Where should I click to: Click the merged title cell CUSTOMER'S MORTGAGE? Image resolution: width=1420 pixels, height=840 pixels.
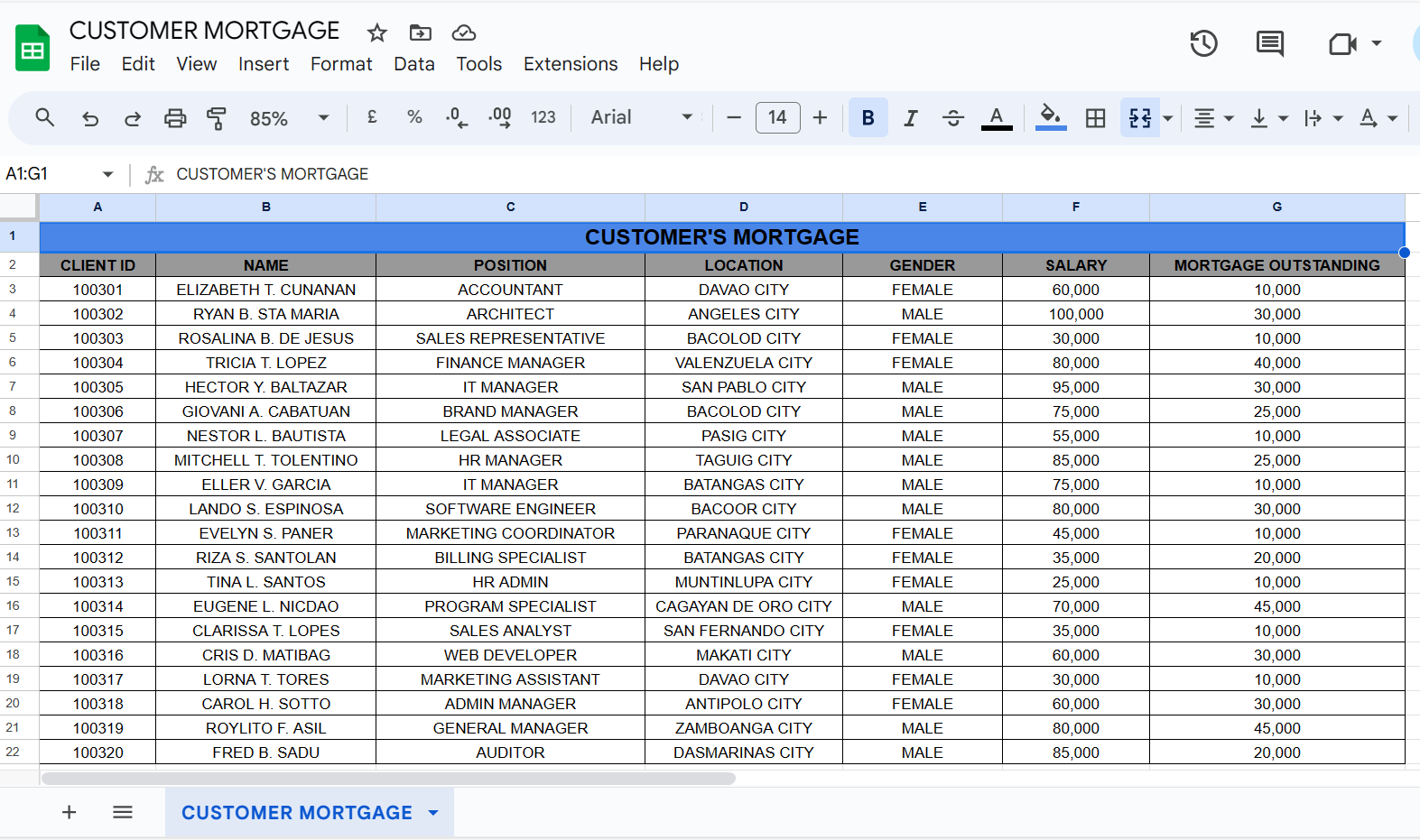722,237
